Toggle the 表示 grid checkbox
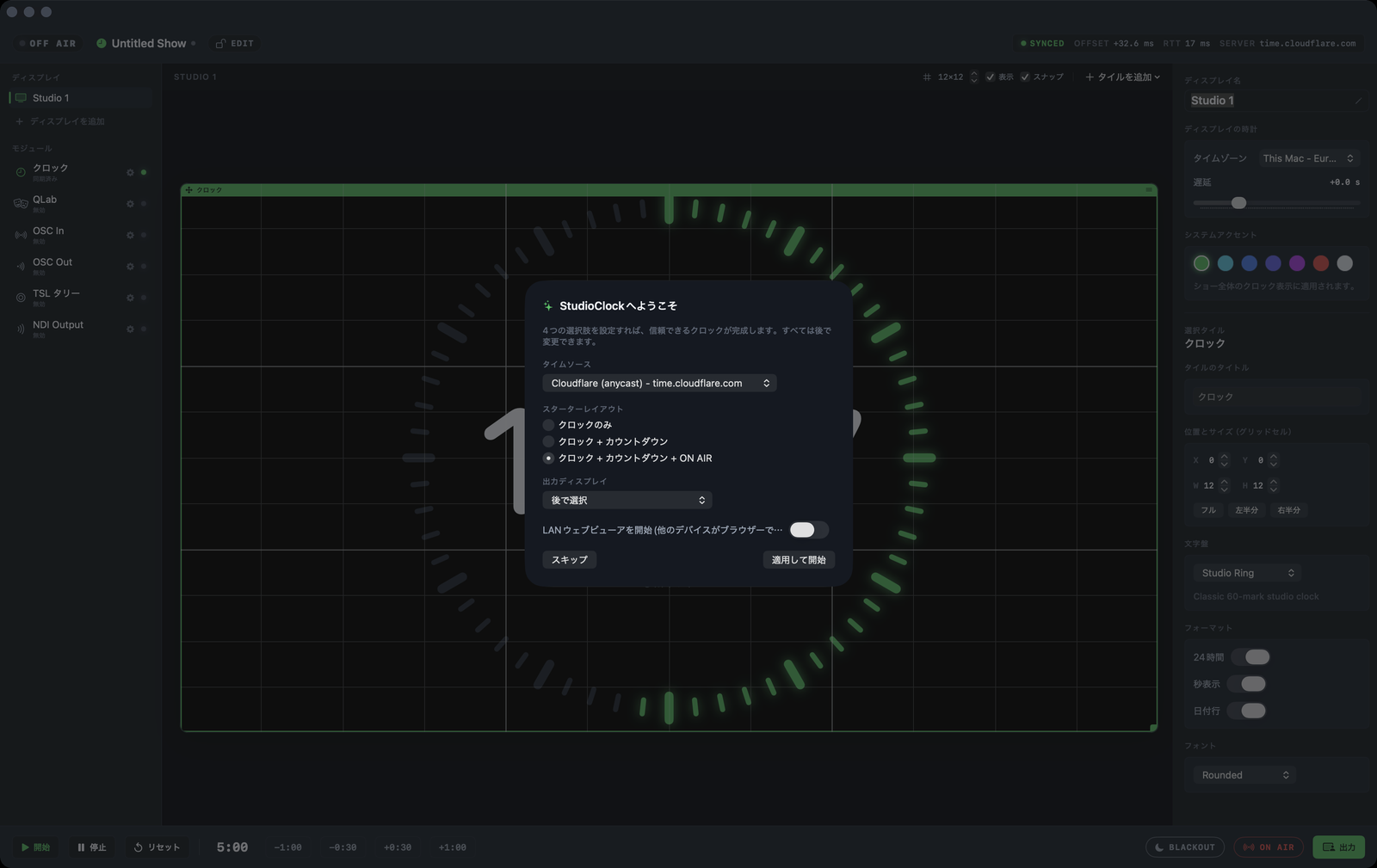Screen dimensions: 1377x868 pyautogui.click(x=991, y=77)
